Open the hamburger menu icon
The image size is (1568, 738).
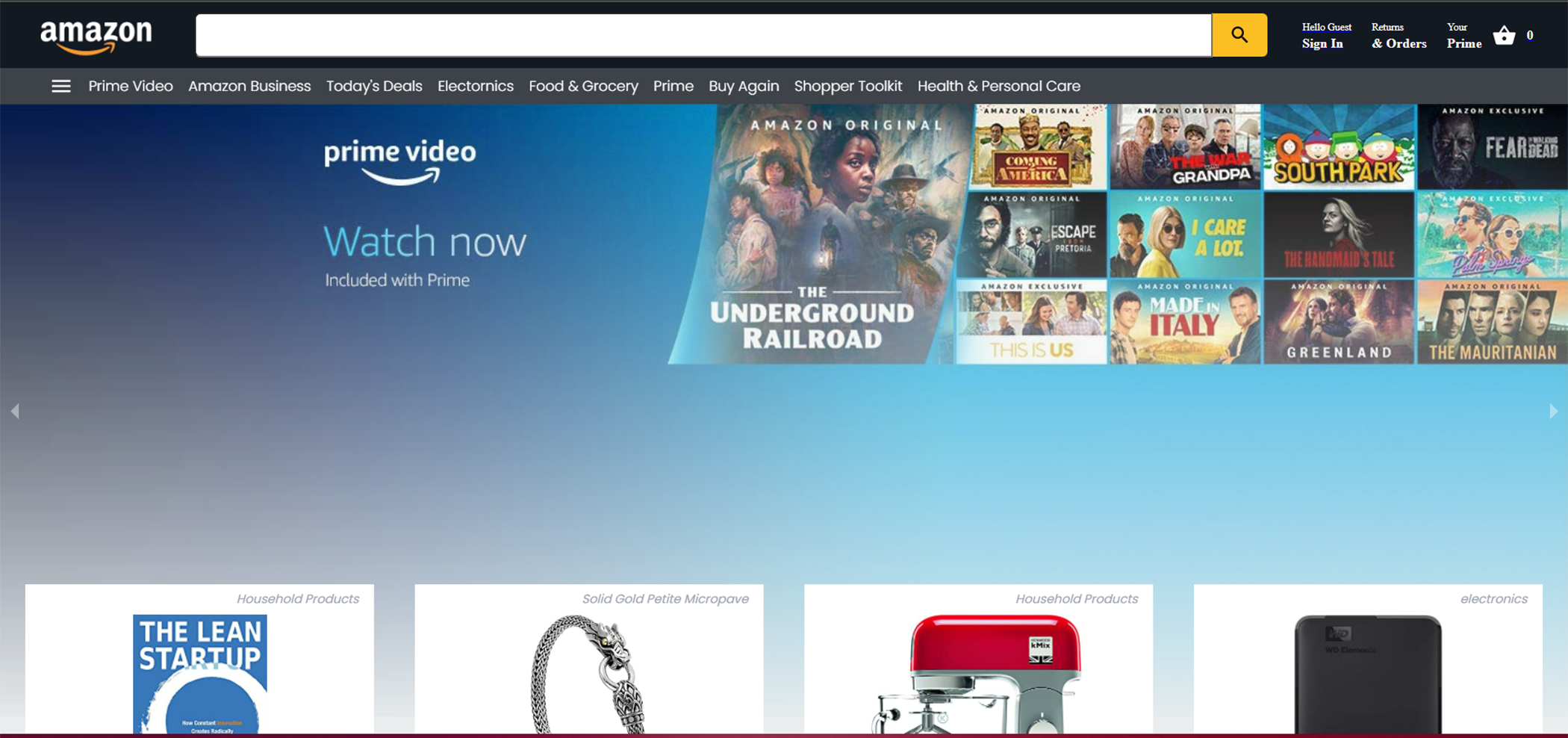(61, 87)
